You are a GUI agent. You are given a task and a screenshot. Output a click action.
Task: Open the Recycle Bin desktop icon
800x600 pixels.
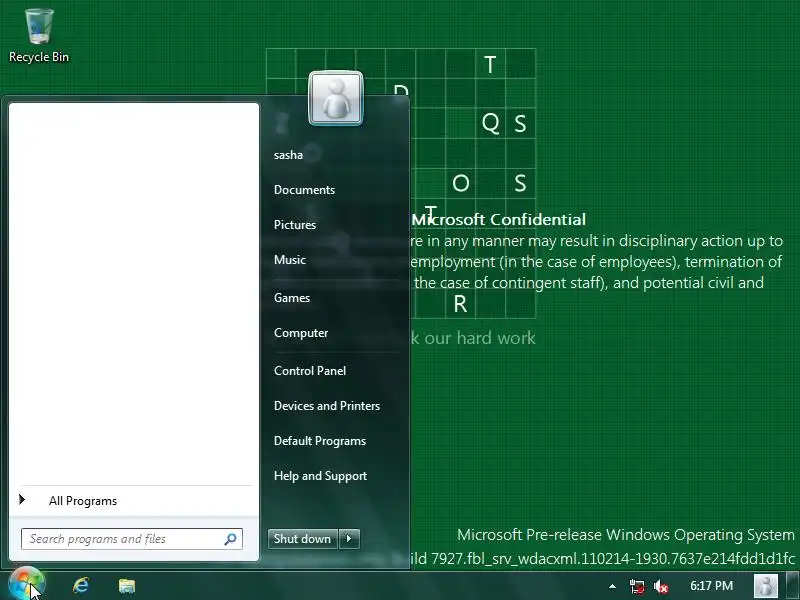(39, 36)
